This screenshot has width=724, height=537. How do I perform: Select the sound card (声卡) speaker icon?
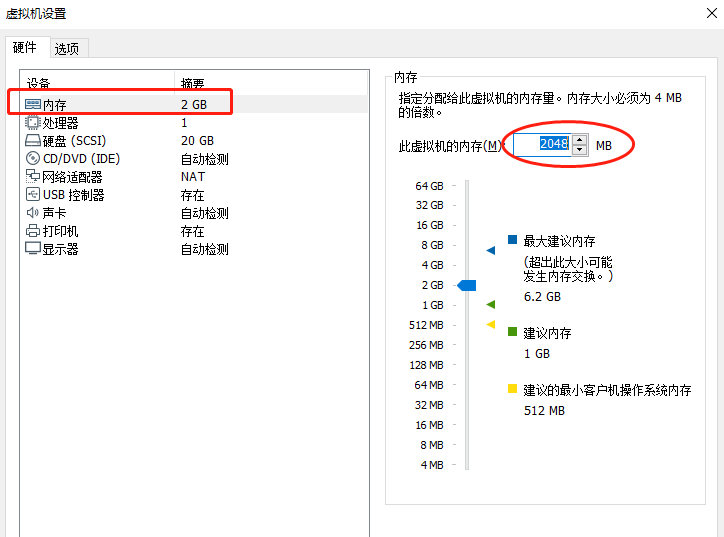[x=32, y=212]
